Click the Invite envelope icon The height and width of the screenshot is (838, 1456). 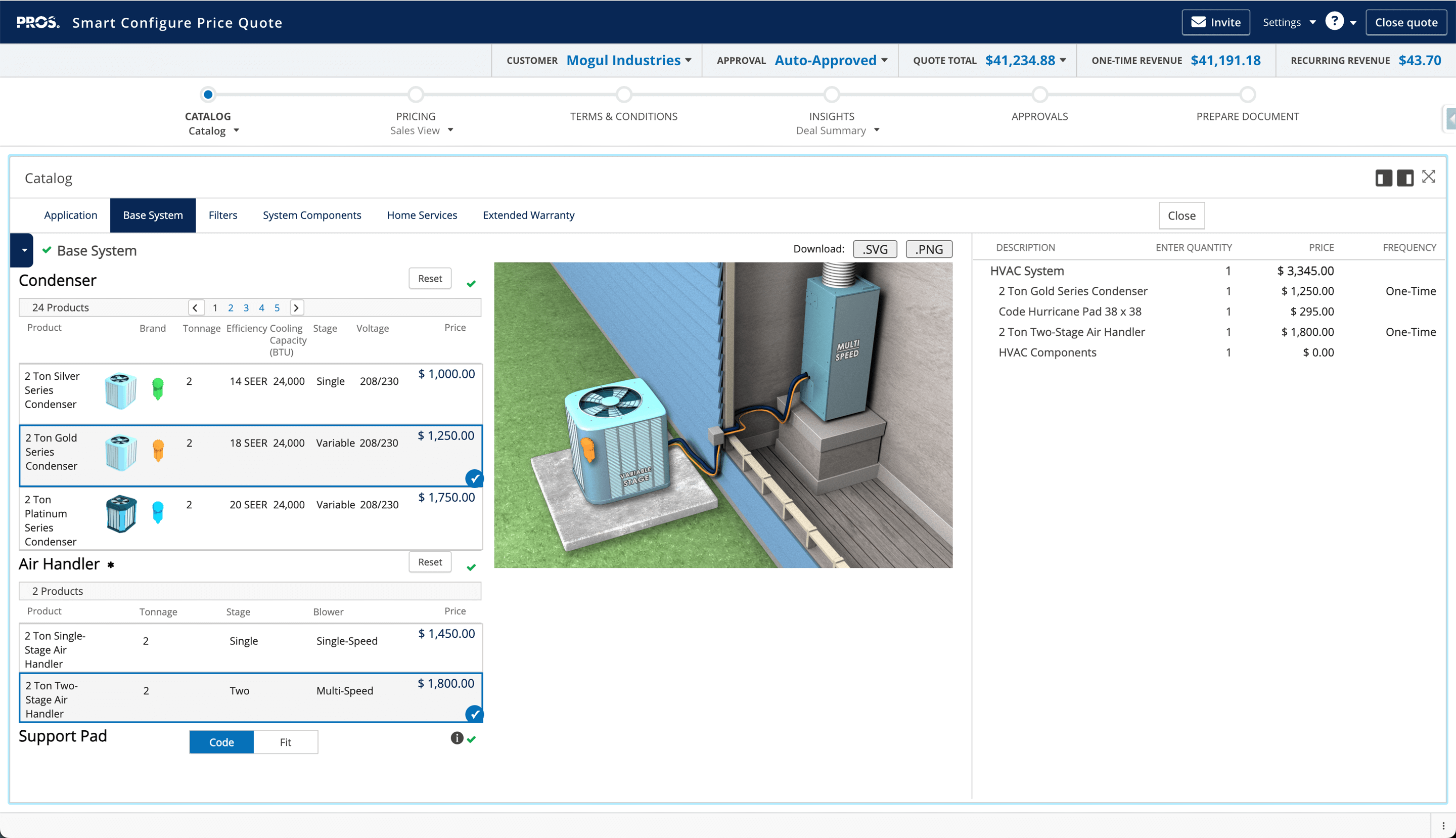click(x=1198, y=22)
